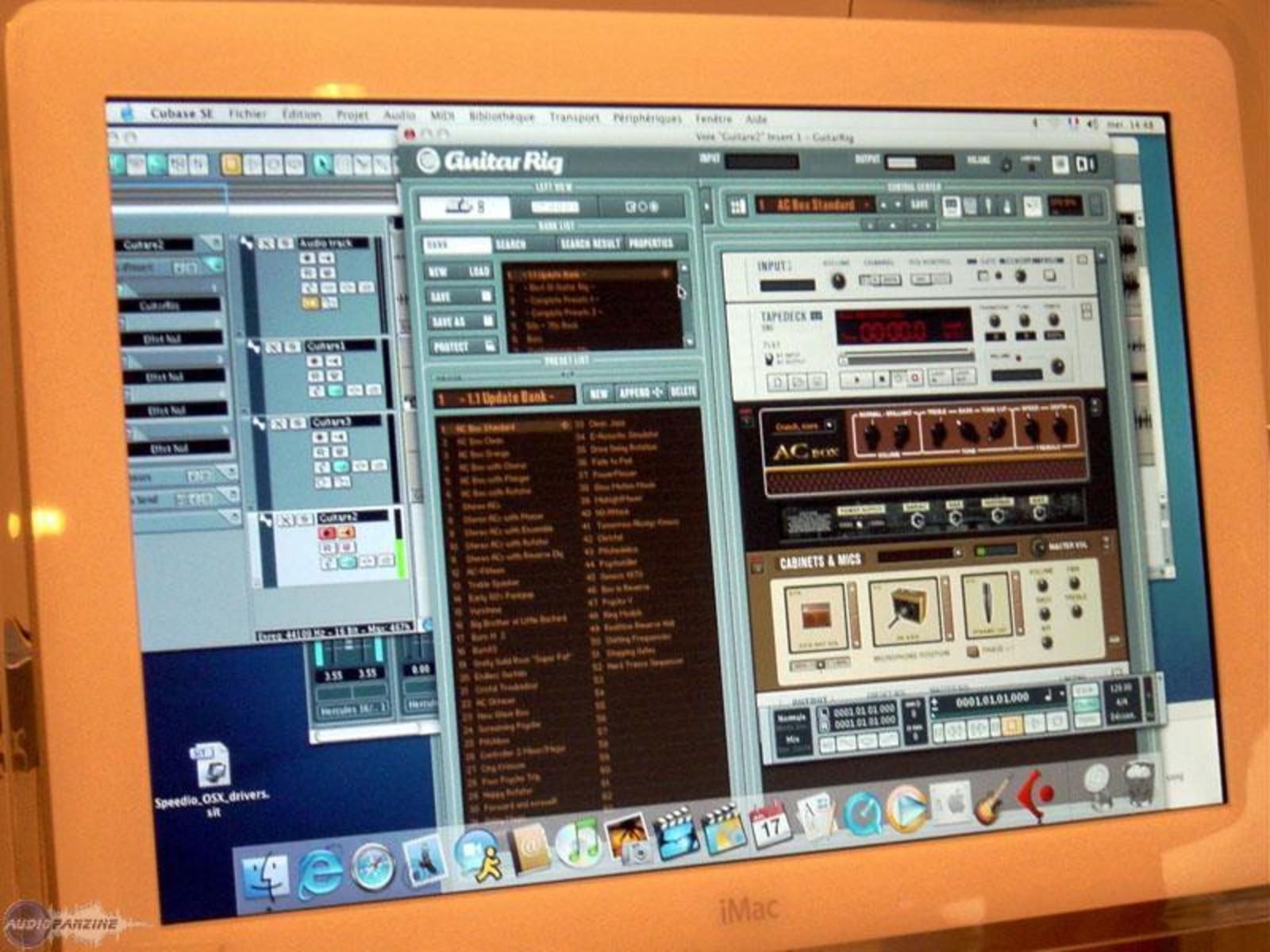1270x952 pixels.
Task: Click the Load bank button
Action: pyautogui.click(x=479, y=271)
